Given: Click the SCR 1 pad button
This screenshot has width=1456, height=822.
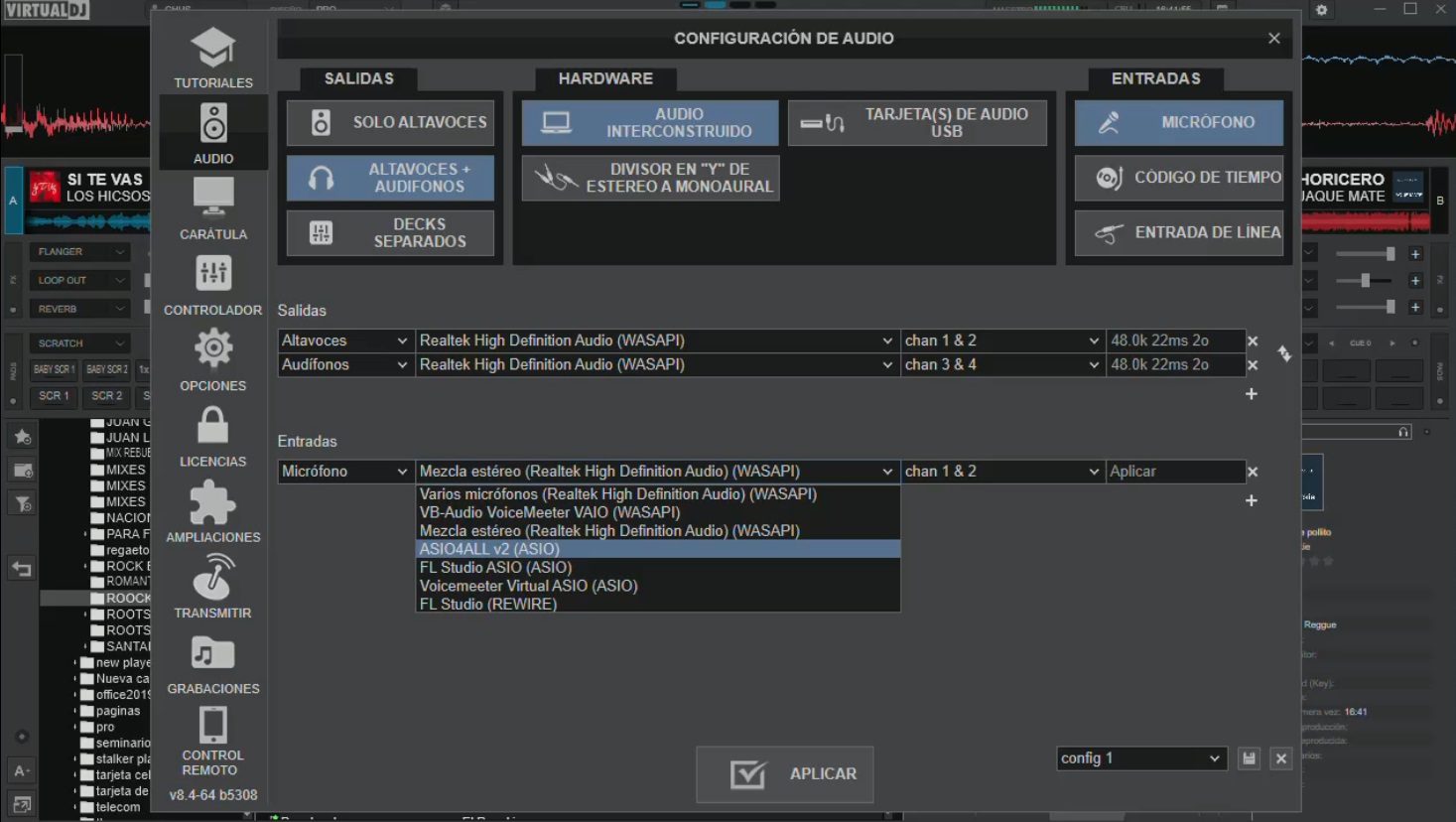Looking at the screenshot, I should point(54,396).
